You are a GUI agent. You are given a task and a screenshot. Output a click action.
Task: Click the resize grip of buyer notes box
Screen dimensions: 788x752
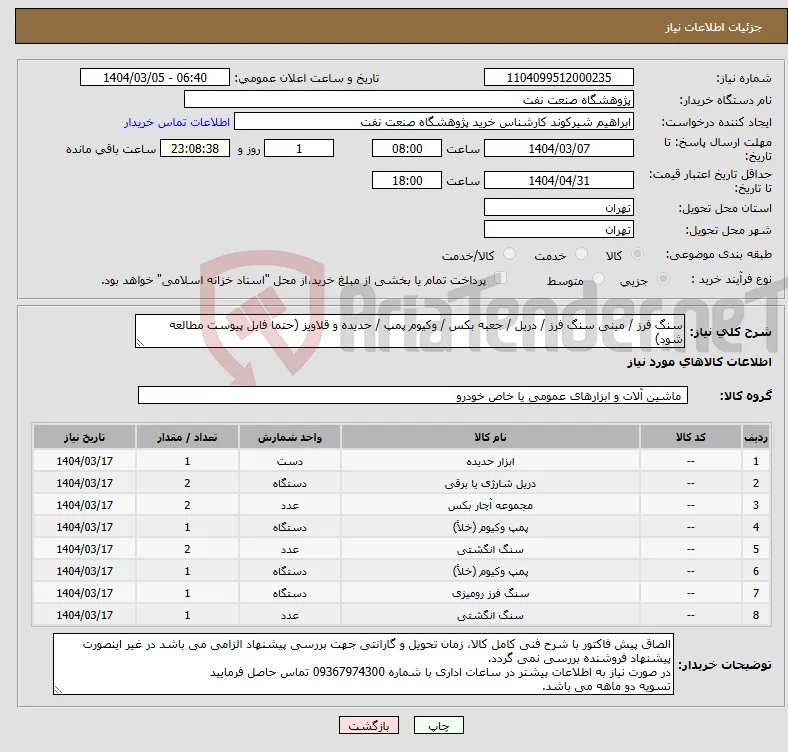[58, 690]
